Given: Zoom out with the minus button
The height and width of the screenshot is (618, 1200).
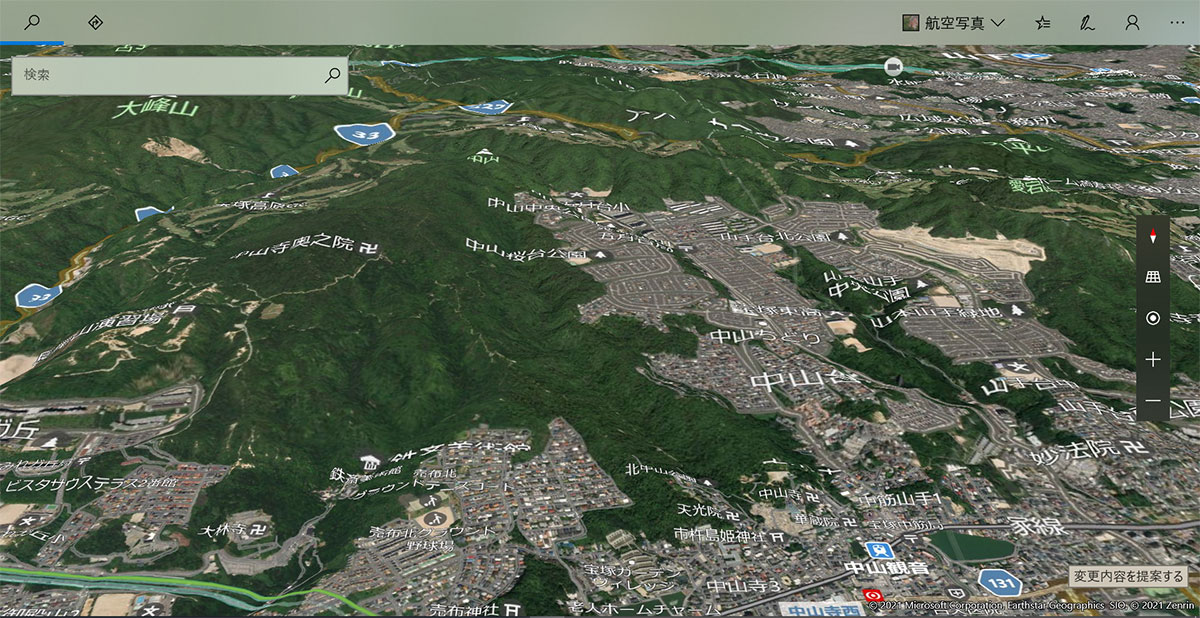Looking at the screenshot, I should pos(1153,400).
